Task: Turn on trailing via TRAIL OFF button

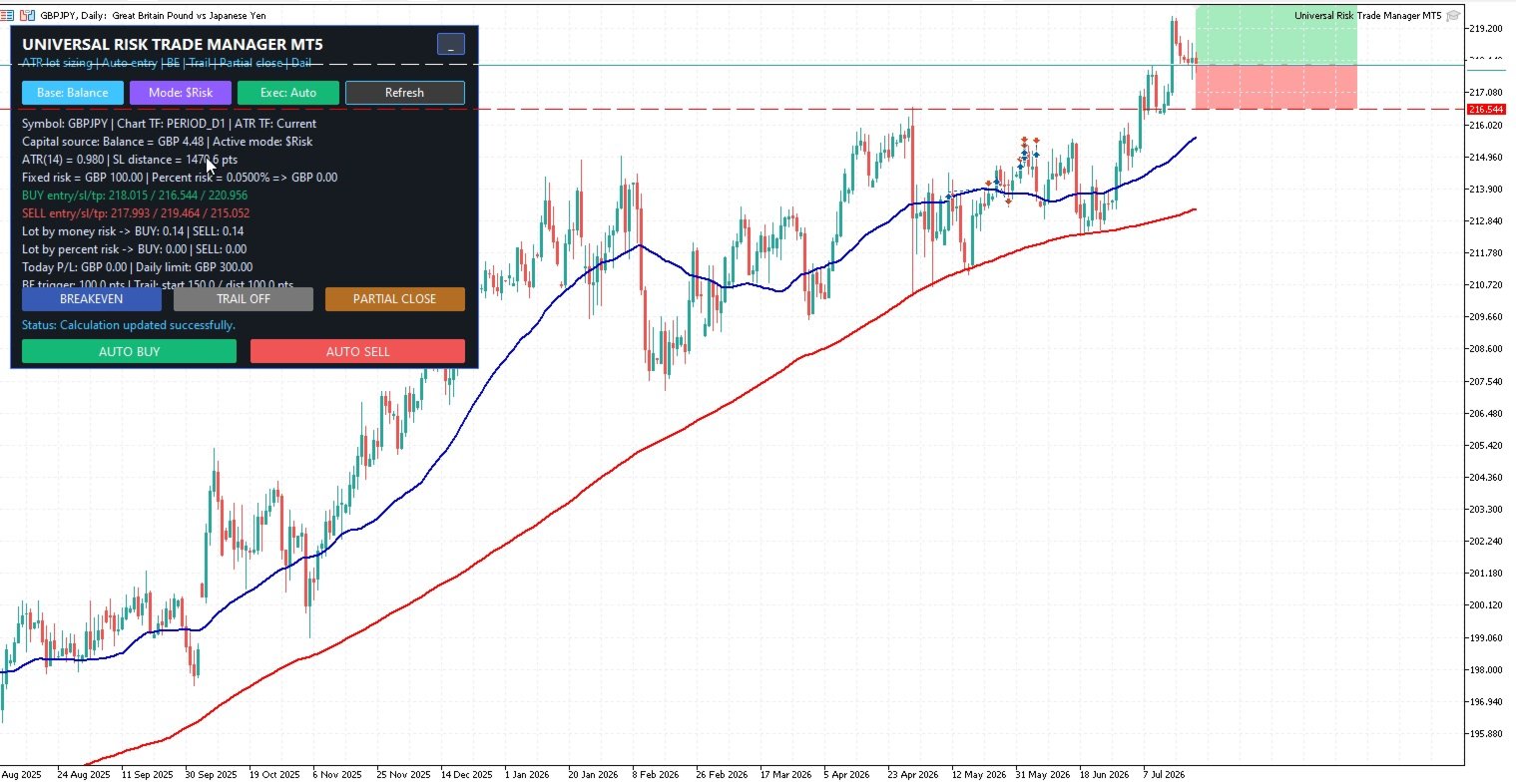Action: (244, 299)
